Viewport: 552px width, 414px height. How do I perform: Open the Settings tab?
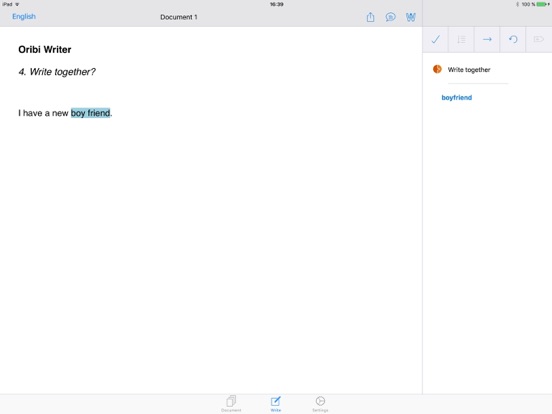pos(320,403)
